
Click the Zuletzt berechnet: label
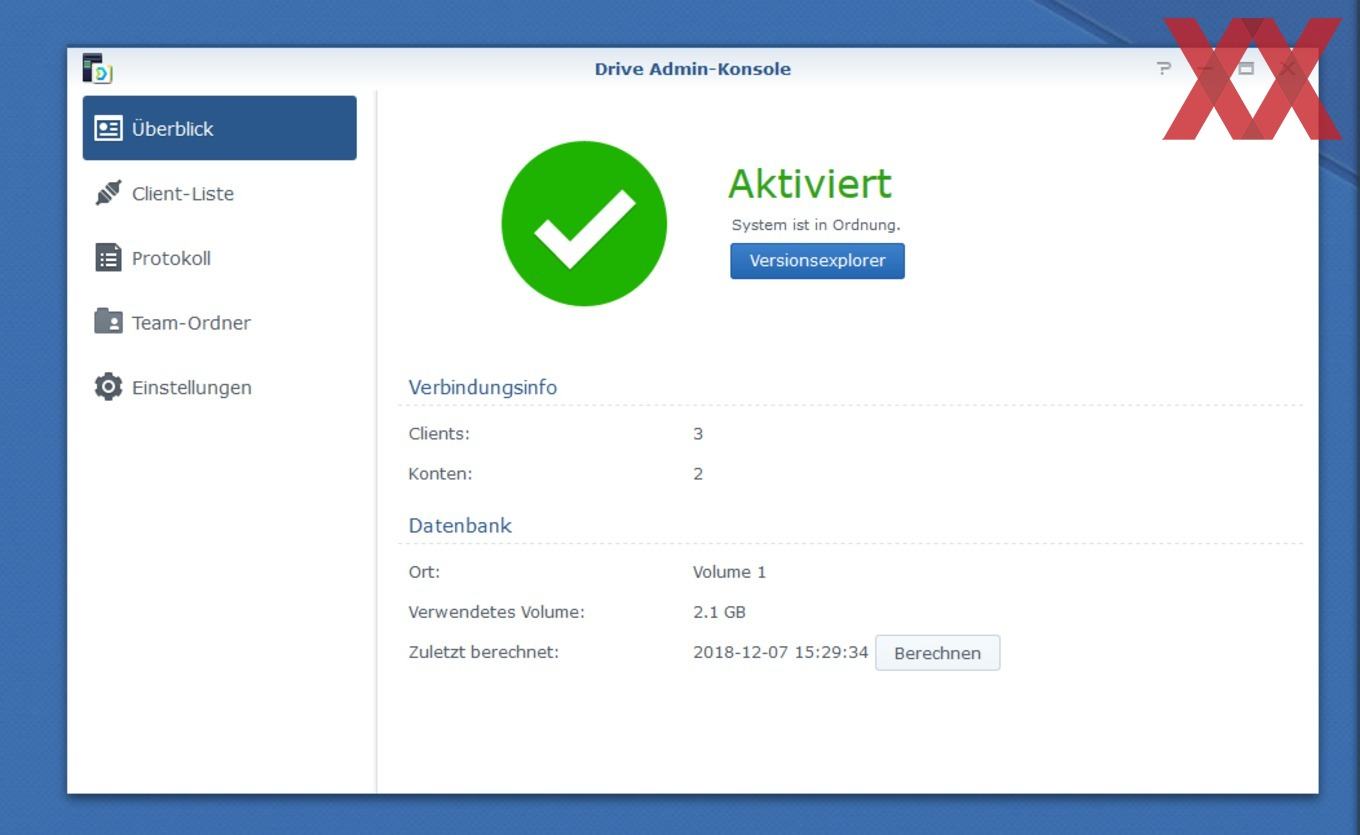coord(483,652)
